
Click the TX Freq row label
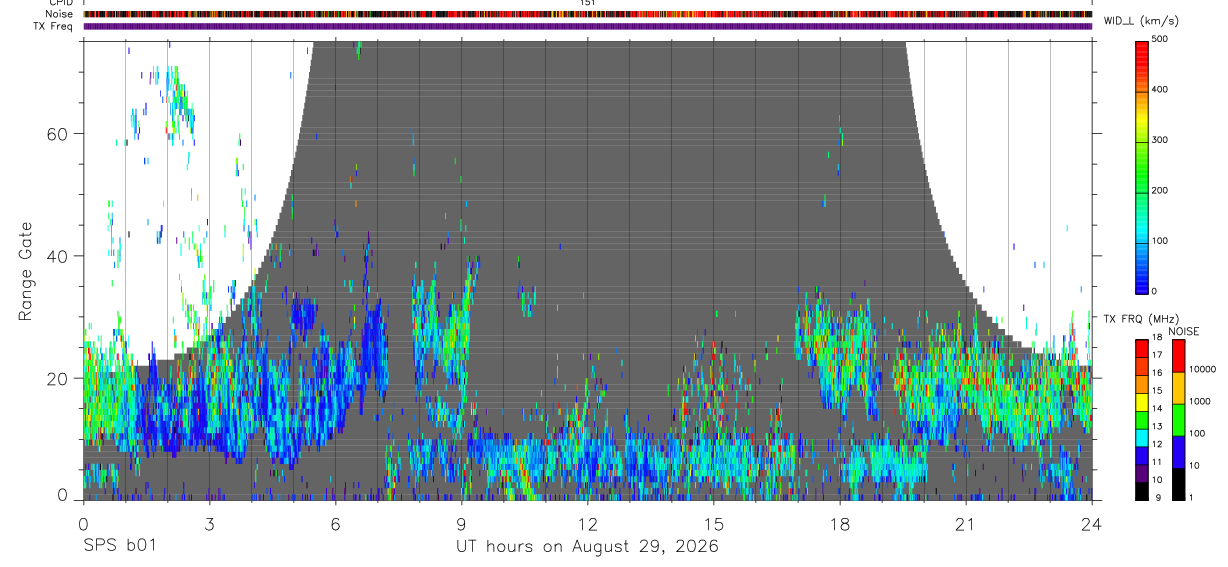click(59, 26)
